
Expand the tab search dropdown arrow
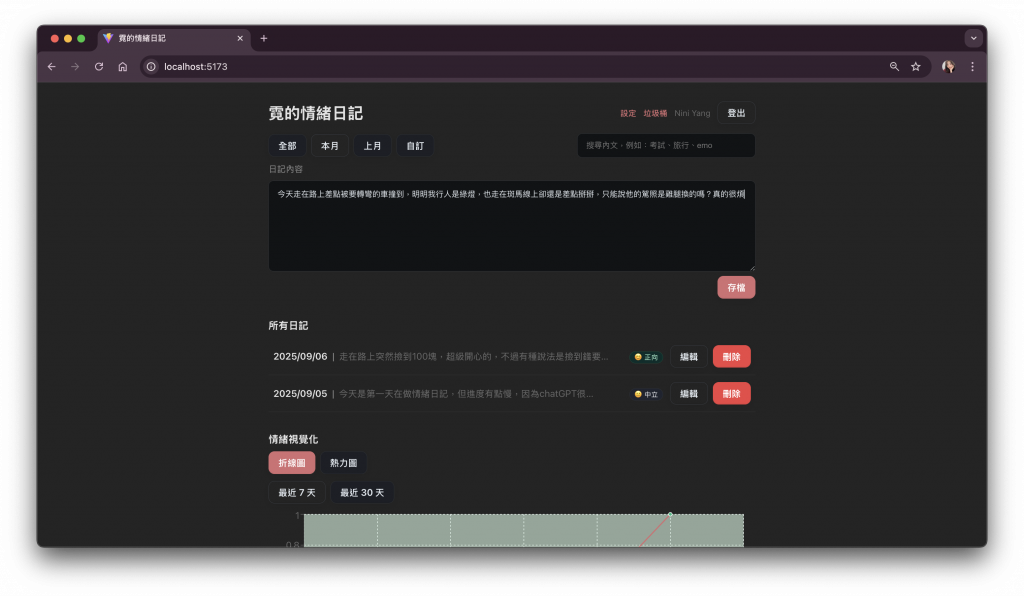coord(973,39)
